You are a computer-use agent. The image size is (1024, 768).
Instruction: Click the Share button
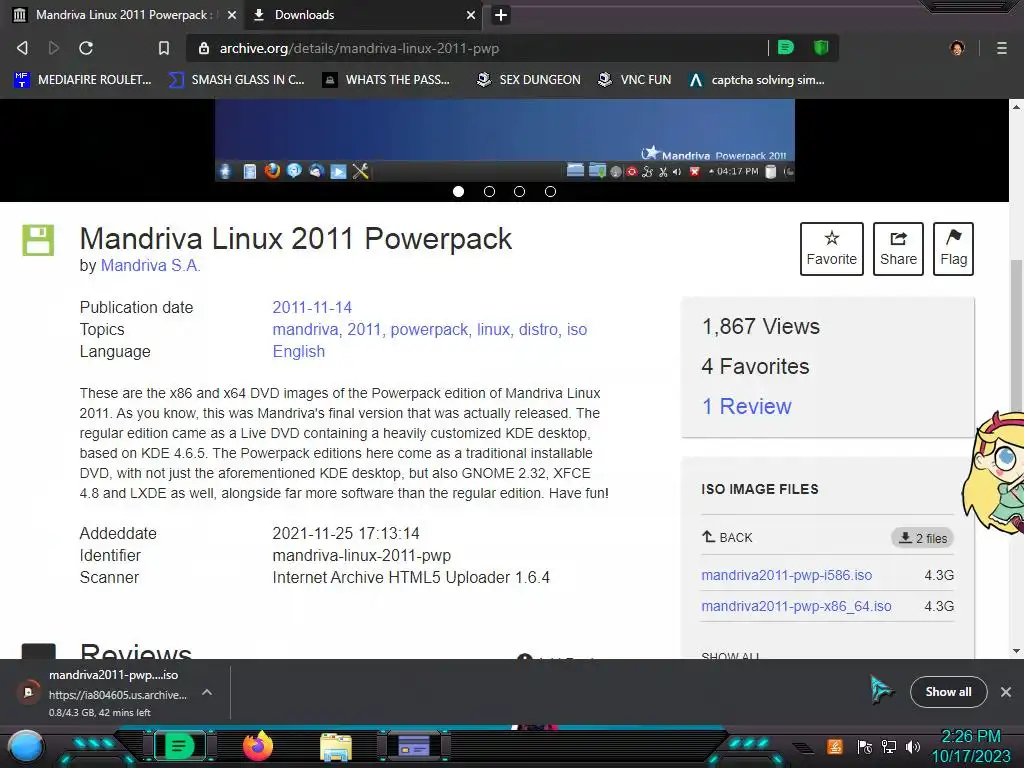coord(898,249)
